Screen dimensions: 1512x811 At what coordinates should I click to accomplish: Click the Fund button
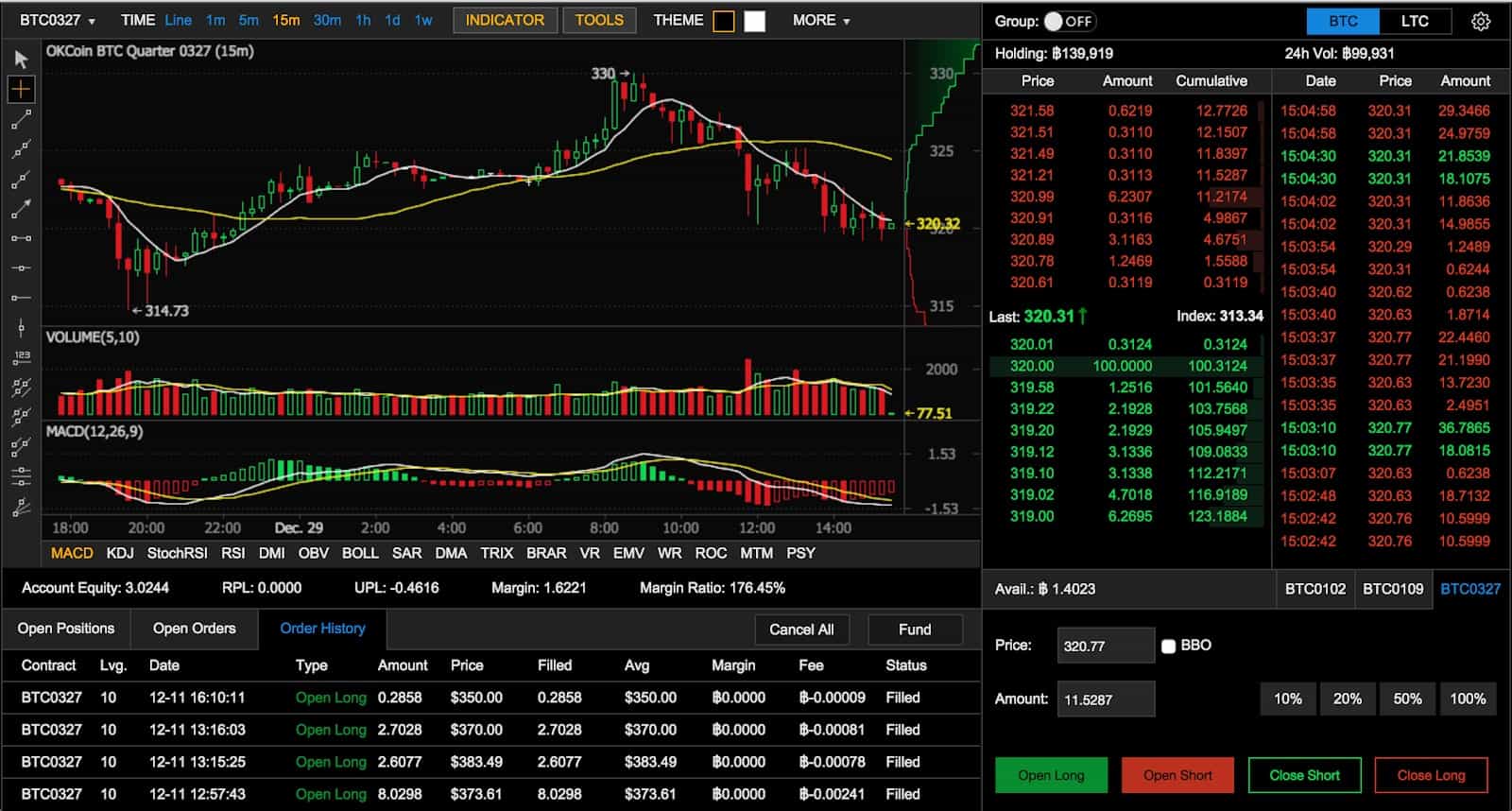(915, 630)
